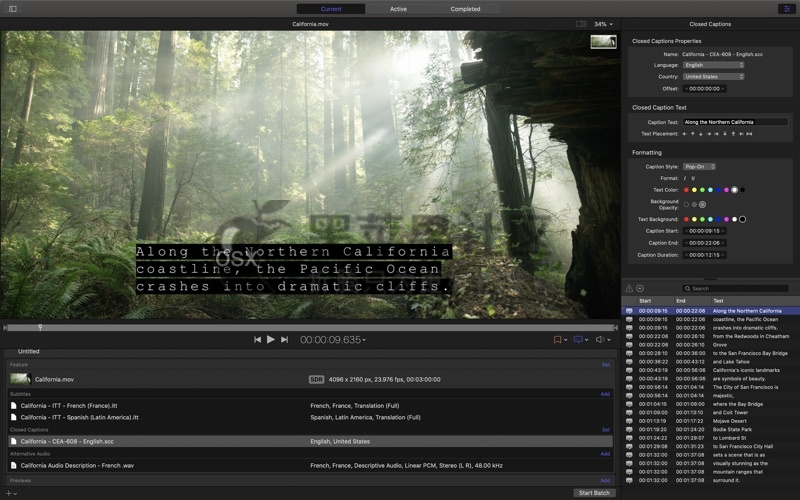Click the Caption End timecode stepper
The width and height of the screenshot is (800, 500).
point(705,243)
